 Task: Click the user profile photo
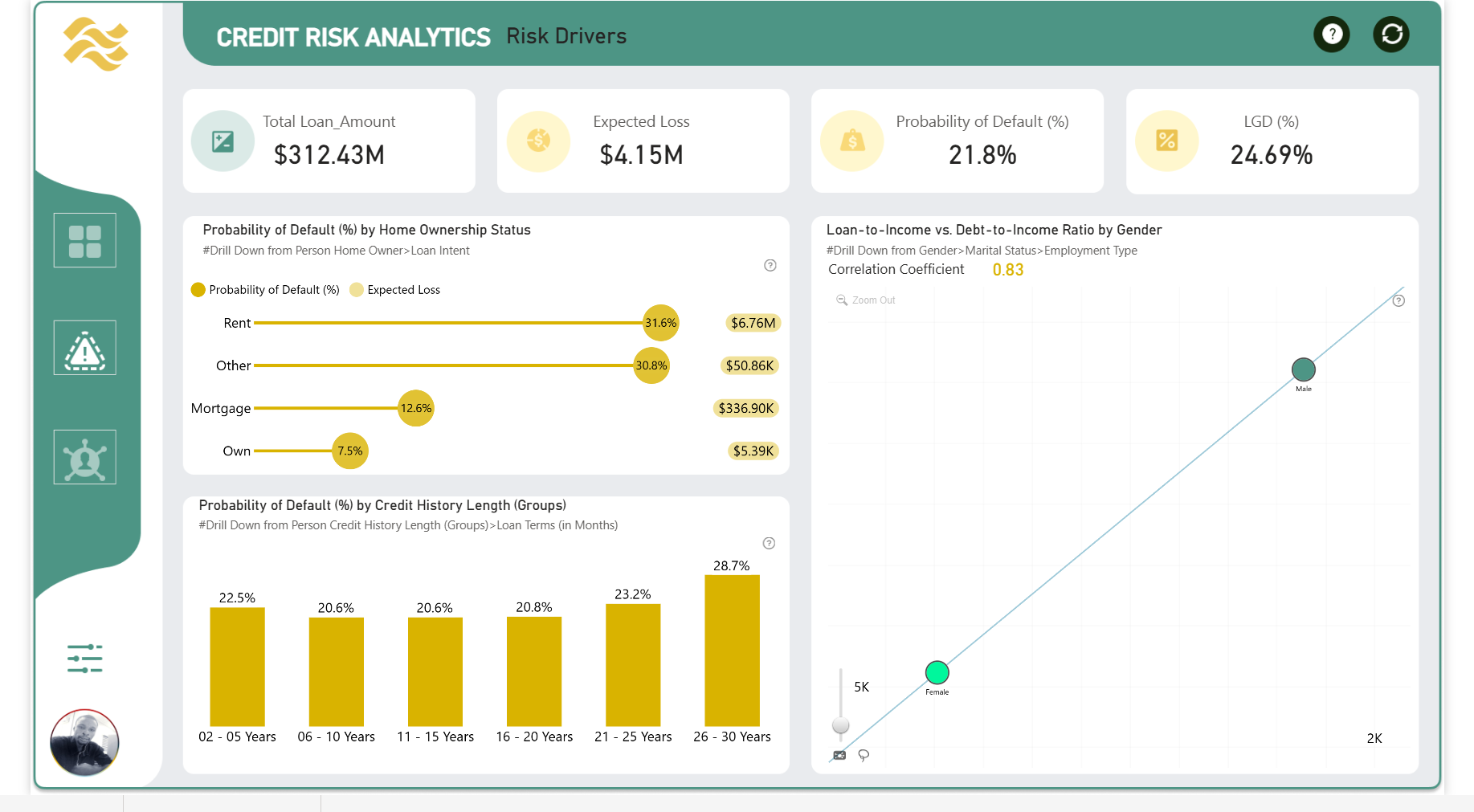click(84, 742)
